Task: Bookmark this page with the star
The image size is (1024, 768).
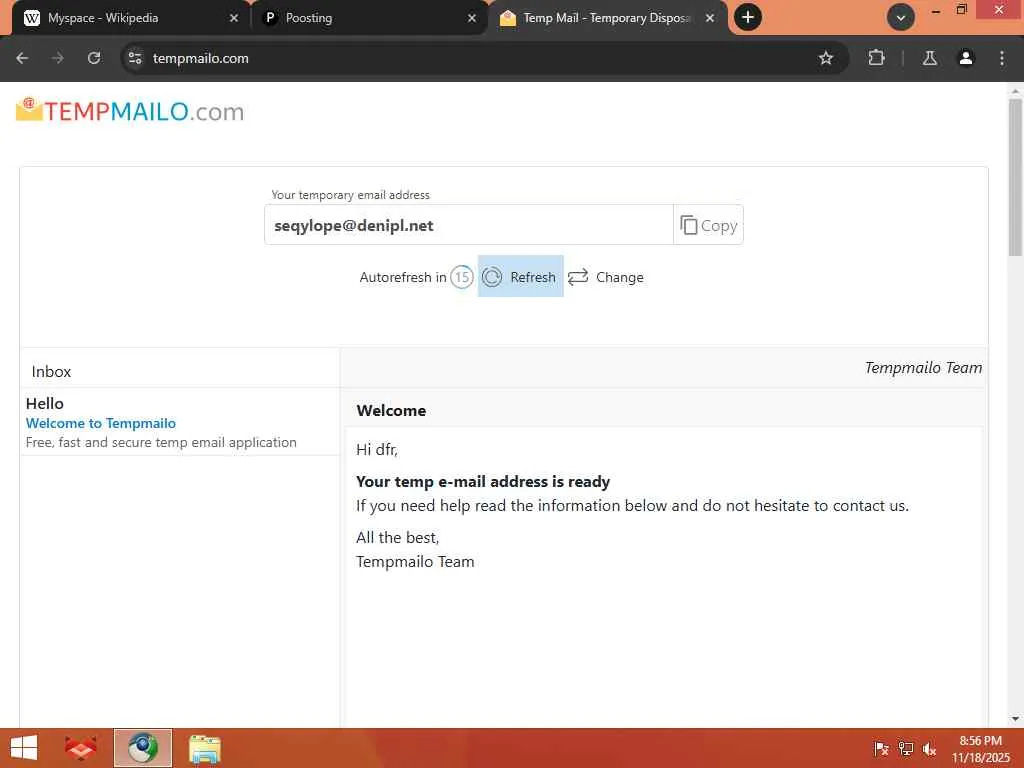Action: point(826,58)
